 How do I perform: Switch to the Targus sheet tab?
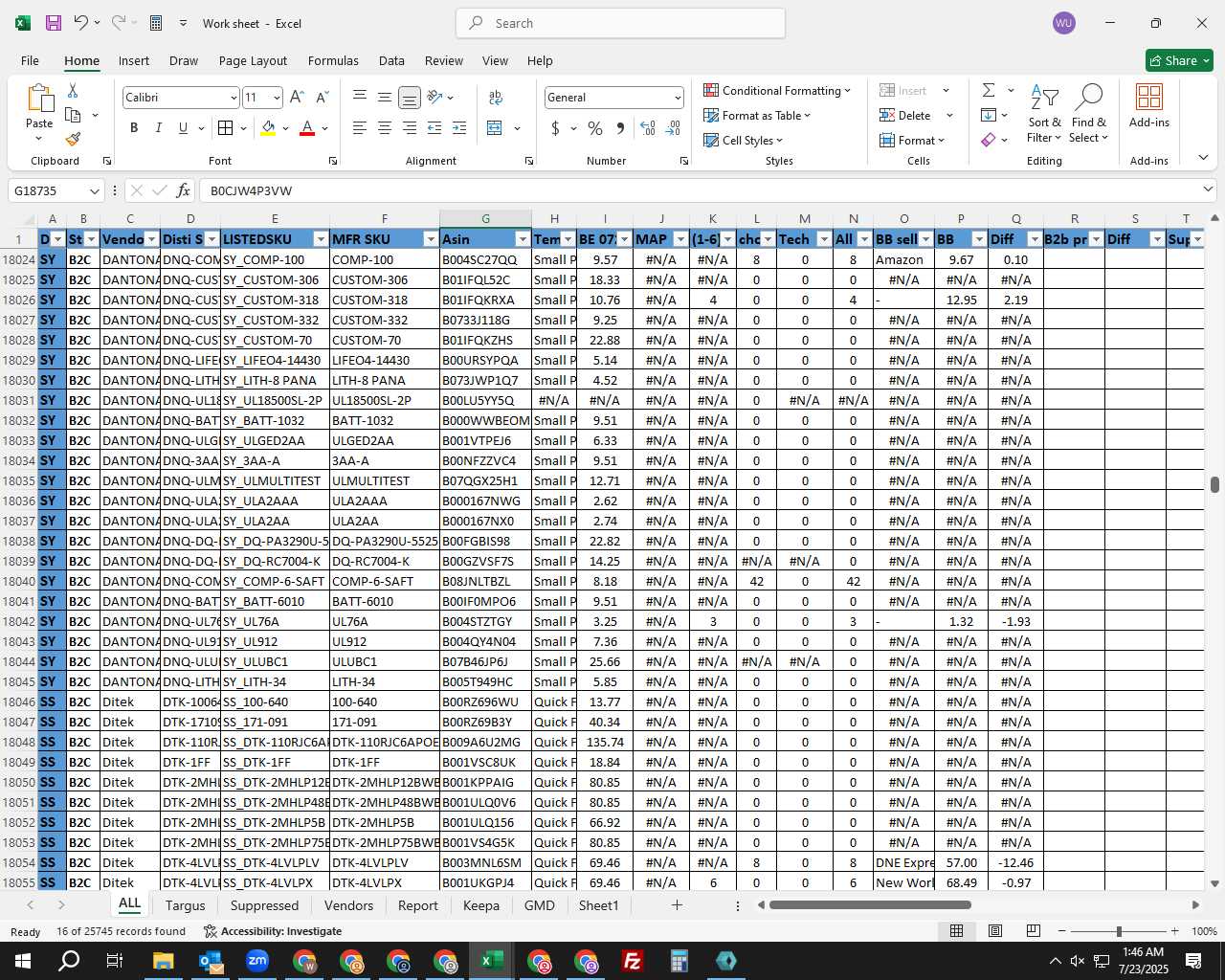tap(185, 905)
